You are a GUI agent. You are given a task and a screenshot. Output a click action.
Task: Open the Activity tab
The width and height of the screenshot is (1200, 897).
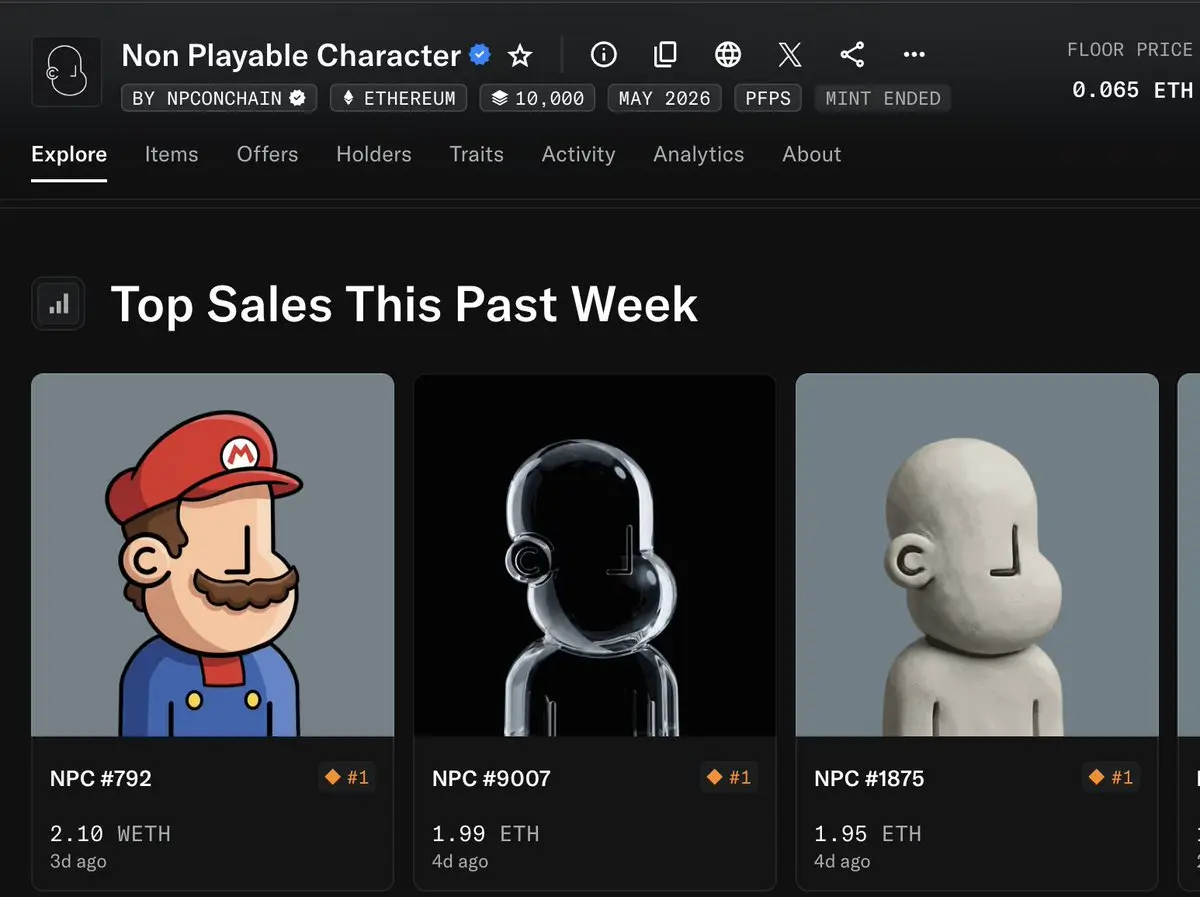click(x=578, y=154)
